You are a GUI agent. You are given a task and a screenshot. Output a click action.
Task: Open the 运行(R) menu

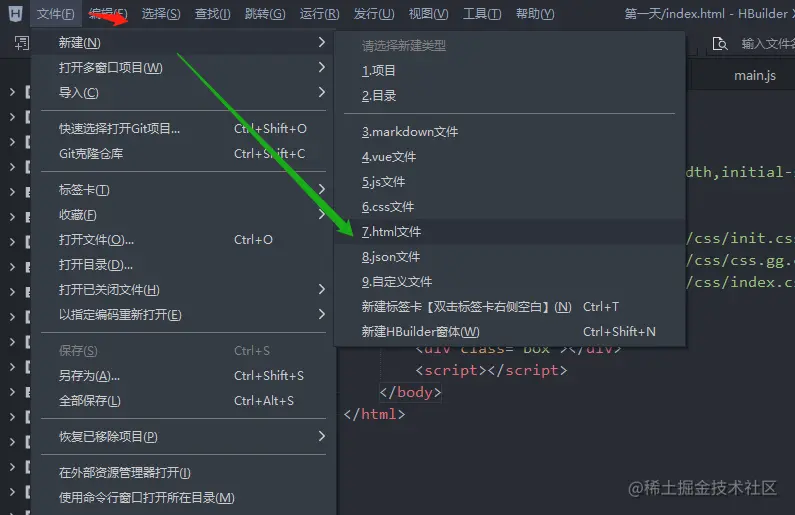pyautogui.click(x=319, y=14)
